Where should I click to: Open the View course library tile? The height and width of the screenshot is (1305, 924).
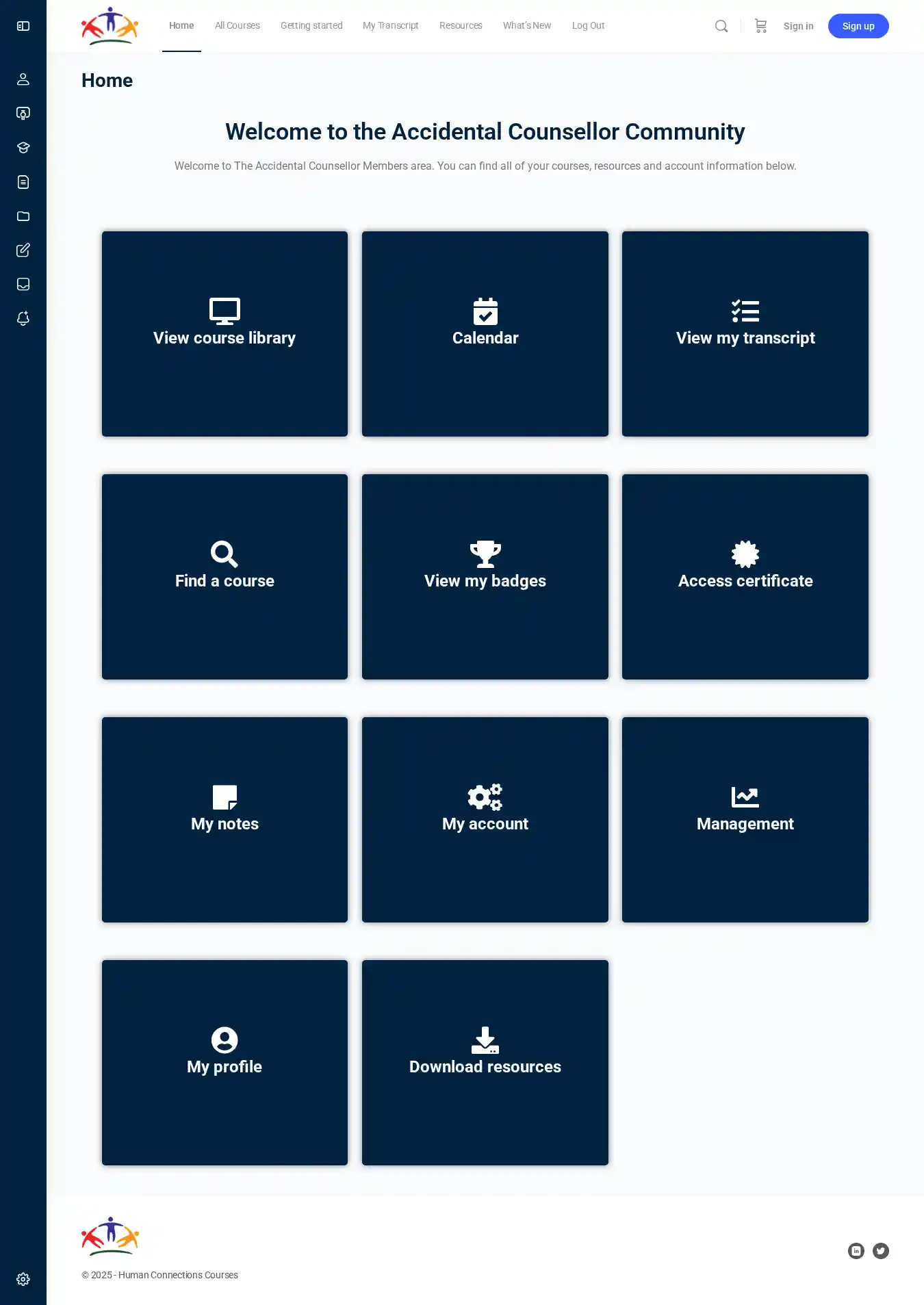pos(224,334)
